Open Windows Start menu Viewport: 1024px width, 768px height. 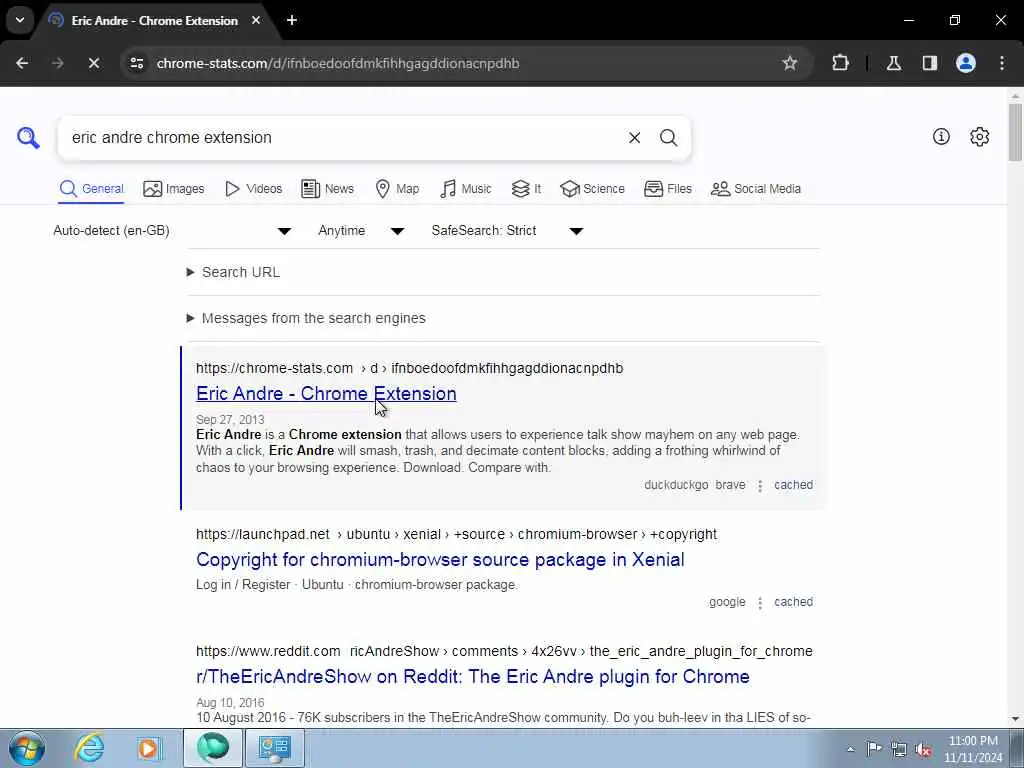[x=27, y=748]
